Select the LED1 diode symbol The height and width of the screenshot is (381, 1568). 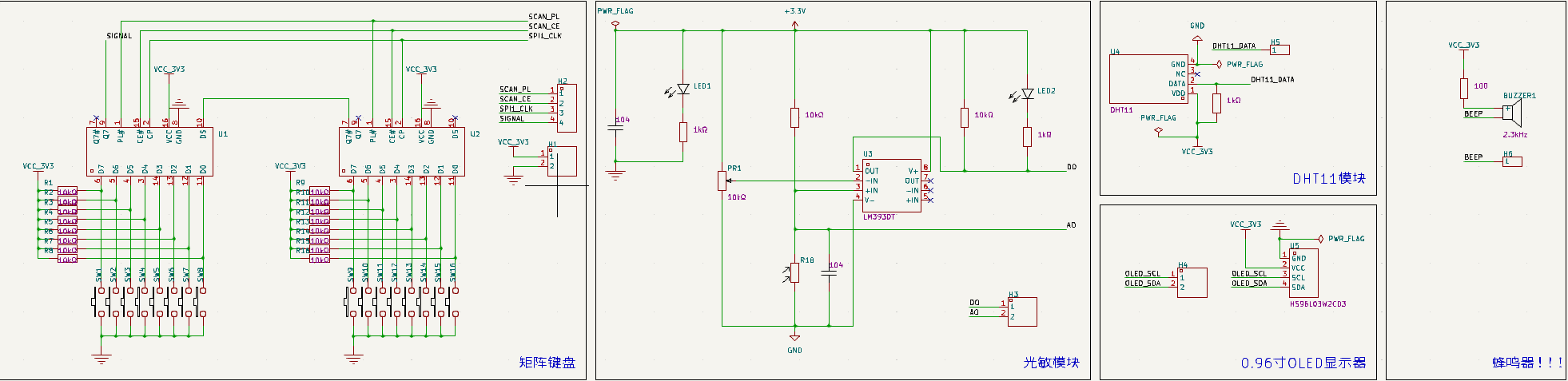[x=683, y=89]
